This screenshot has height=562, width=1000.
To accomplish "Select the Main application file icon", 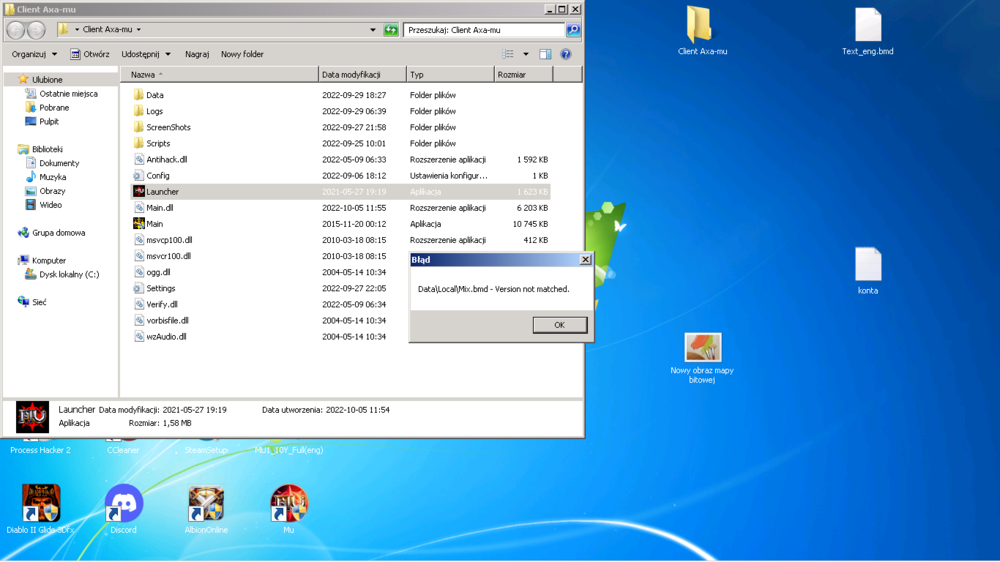I will [138, 224].
